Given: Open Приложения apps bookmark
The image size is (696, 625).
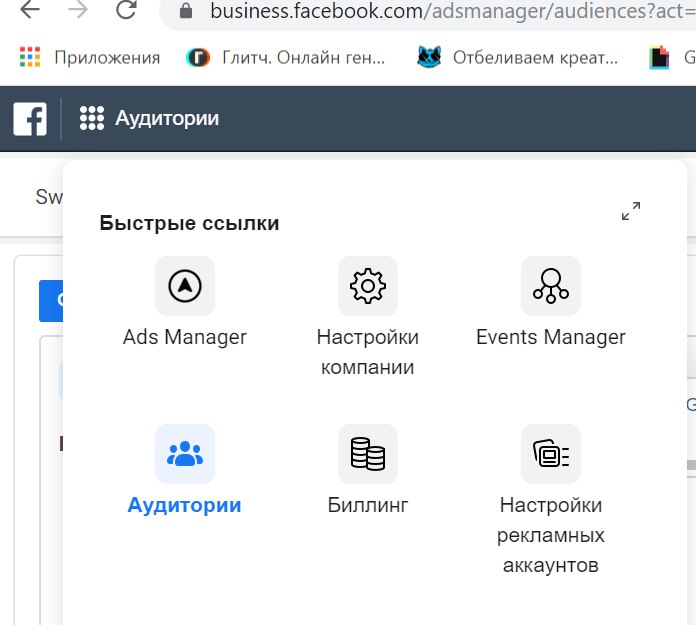Looking at the screenshot, I should tap(90, 58).
